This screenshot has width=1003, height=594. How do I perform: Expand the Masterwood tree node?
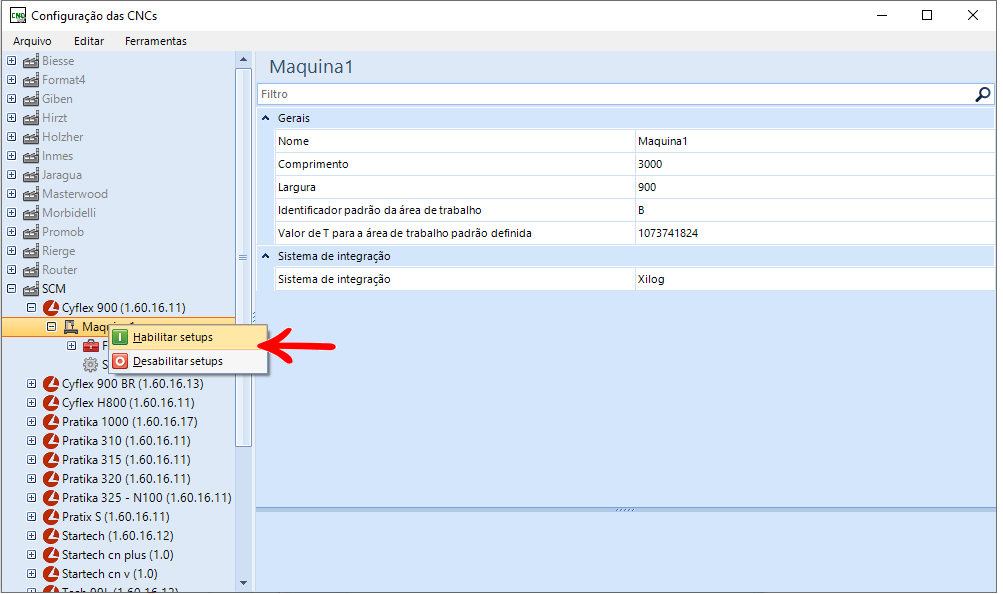[12, 194]
